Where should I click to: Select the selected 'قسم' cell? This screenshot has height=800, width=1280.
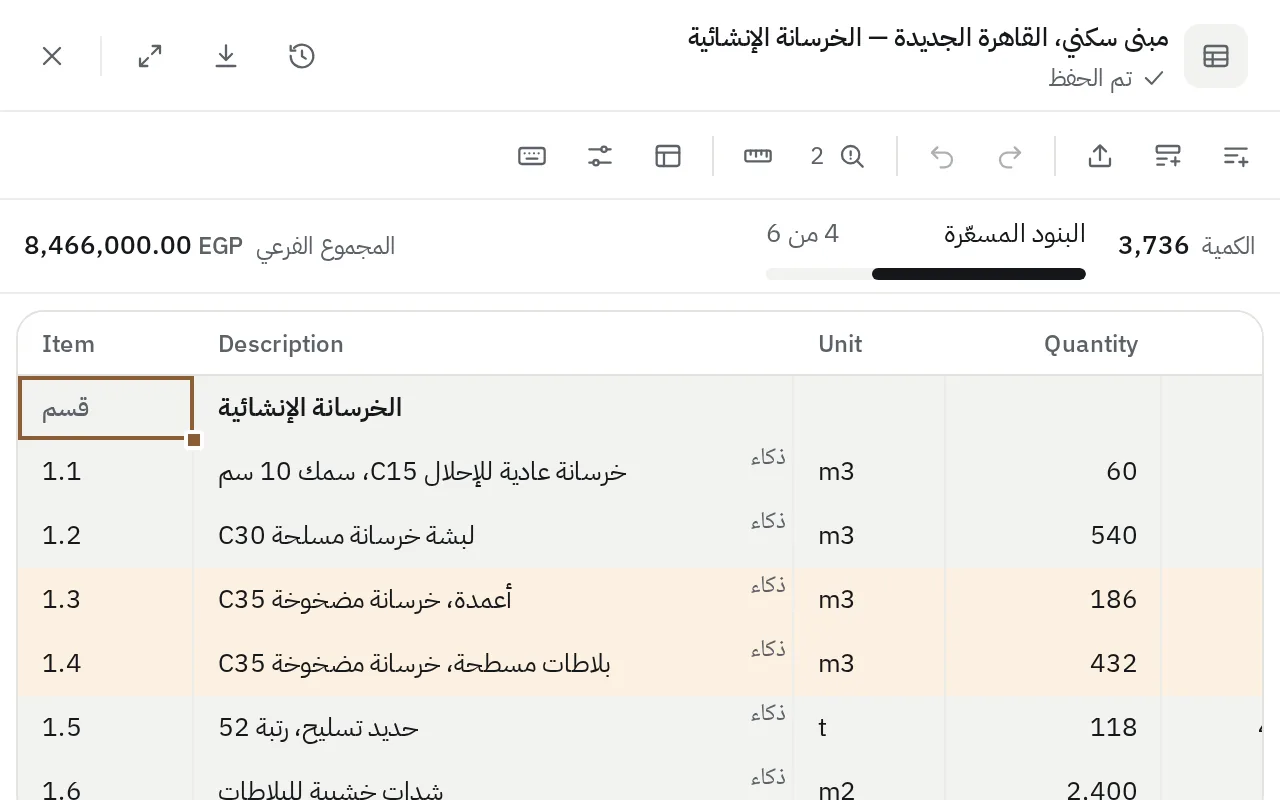point(106,408)
